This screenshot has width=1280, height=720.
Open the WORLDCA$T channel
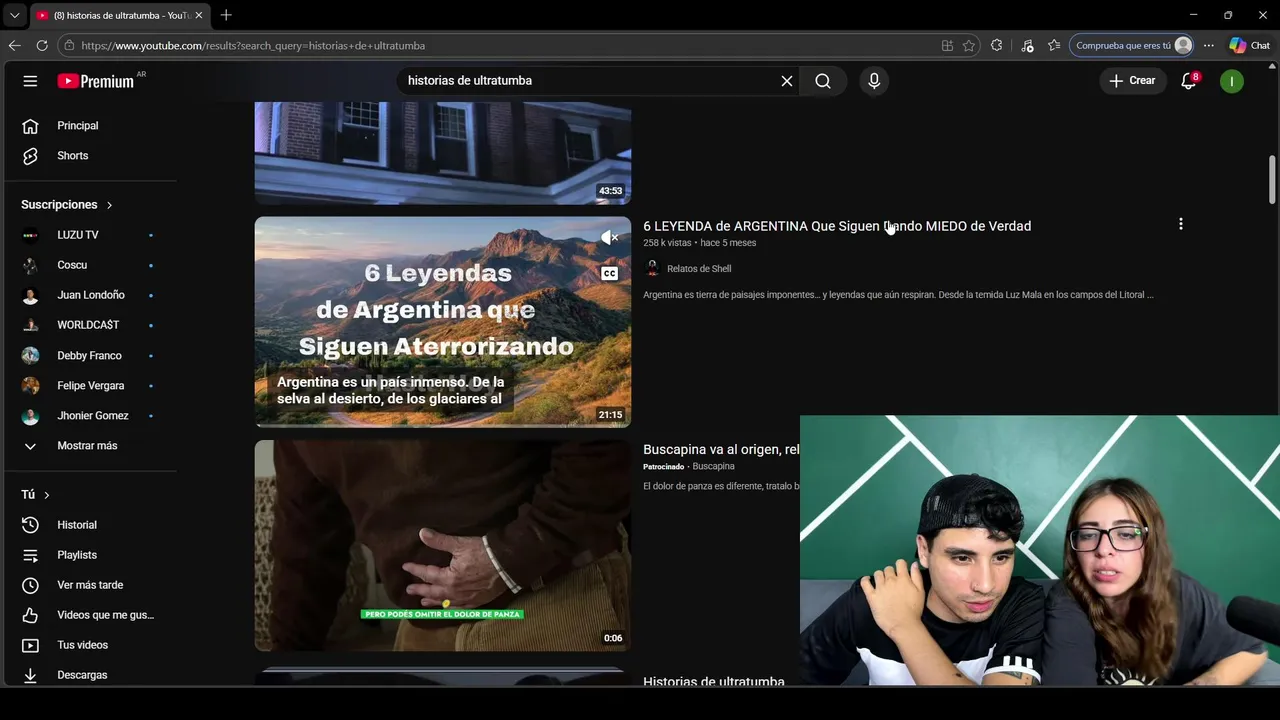click(90, 325)
